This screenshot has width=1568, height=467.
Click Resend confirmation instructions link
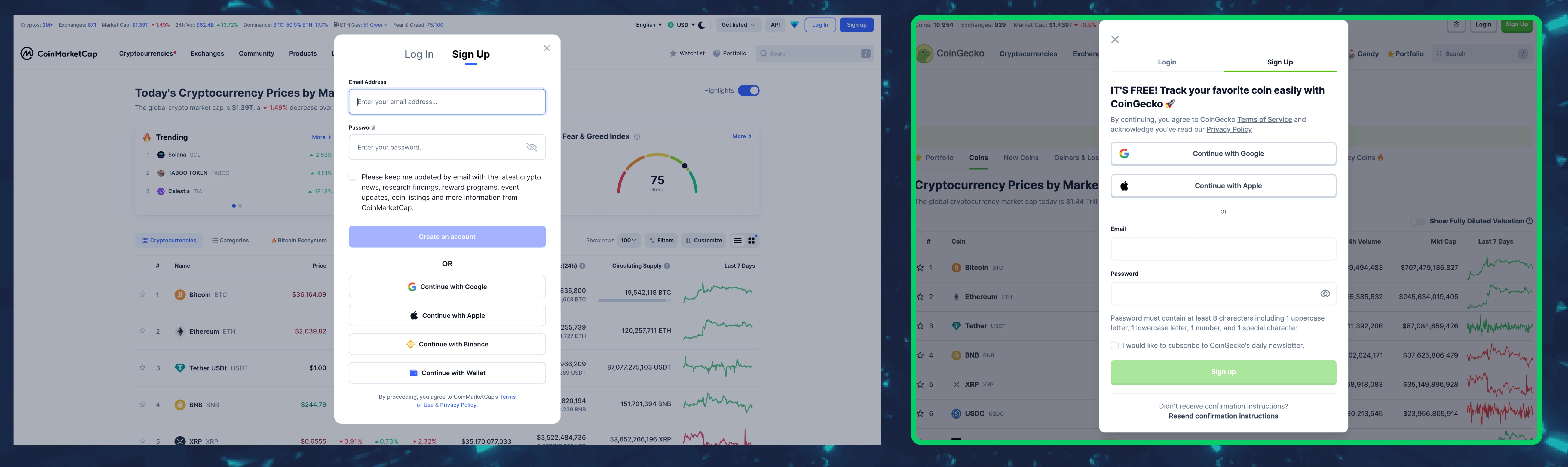click(1223, 416)
